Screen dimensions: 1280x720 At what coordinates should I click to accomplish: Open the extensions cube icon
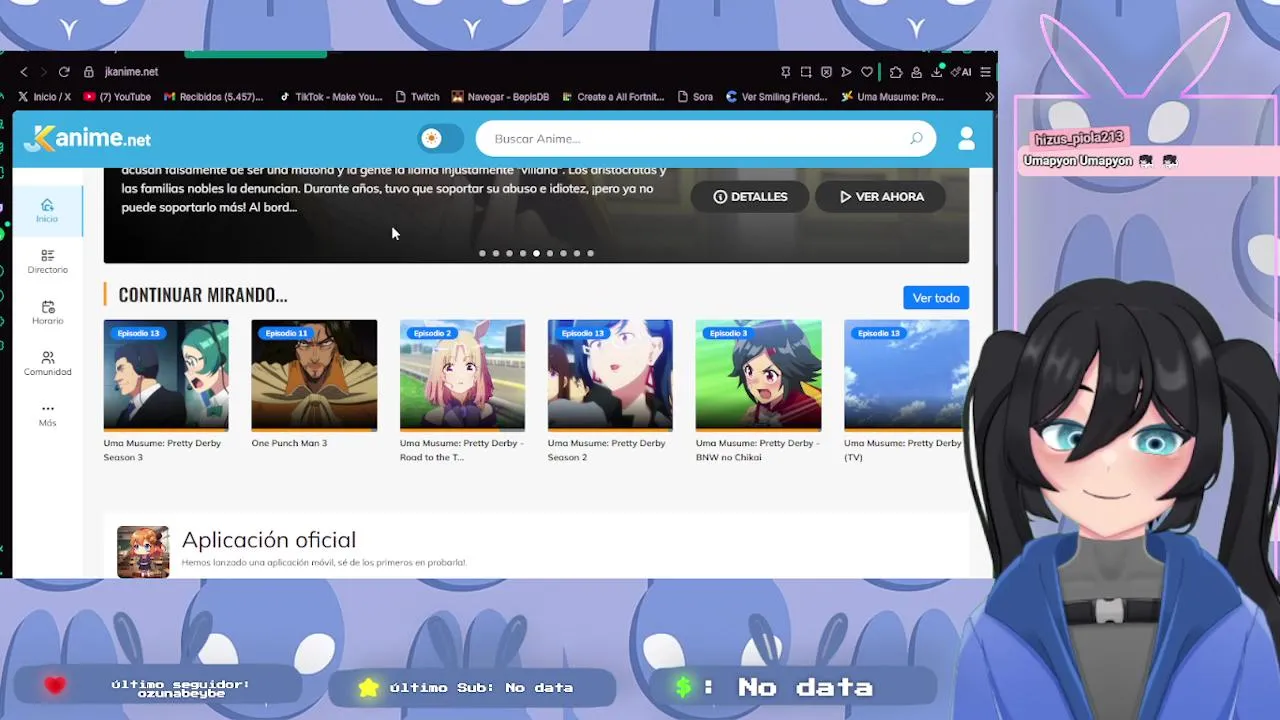tap(896, 72)
